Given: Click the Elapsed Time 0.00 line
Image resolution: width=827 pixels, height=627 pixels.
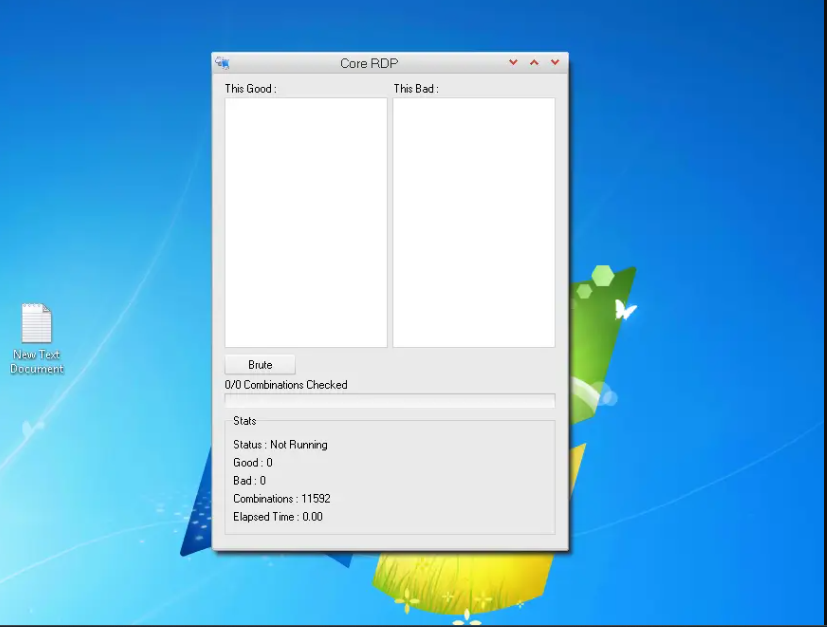Looking at the screenshot, I should [x=280, y=516].
